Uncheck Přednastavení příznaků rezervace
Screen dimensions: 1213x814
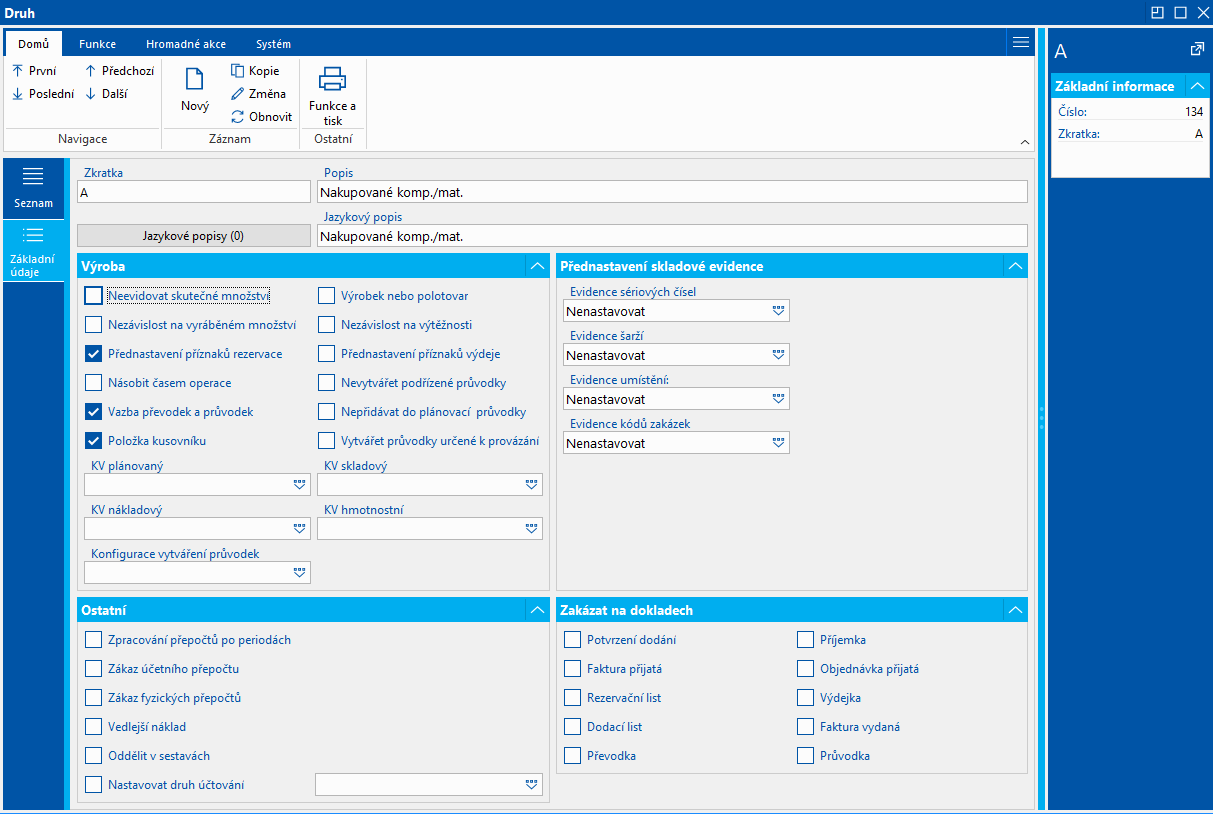coord(93,354)
